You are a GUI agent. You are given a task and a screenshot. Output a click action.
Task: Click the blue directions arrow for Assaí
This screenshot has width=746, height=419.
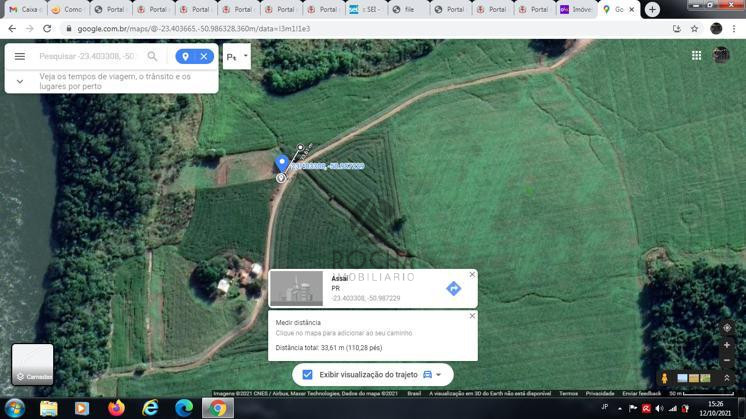[453, 289]
